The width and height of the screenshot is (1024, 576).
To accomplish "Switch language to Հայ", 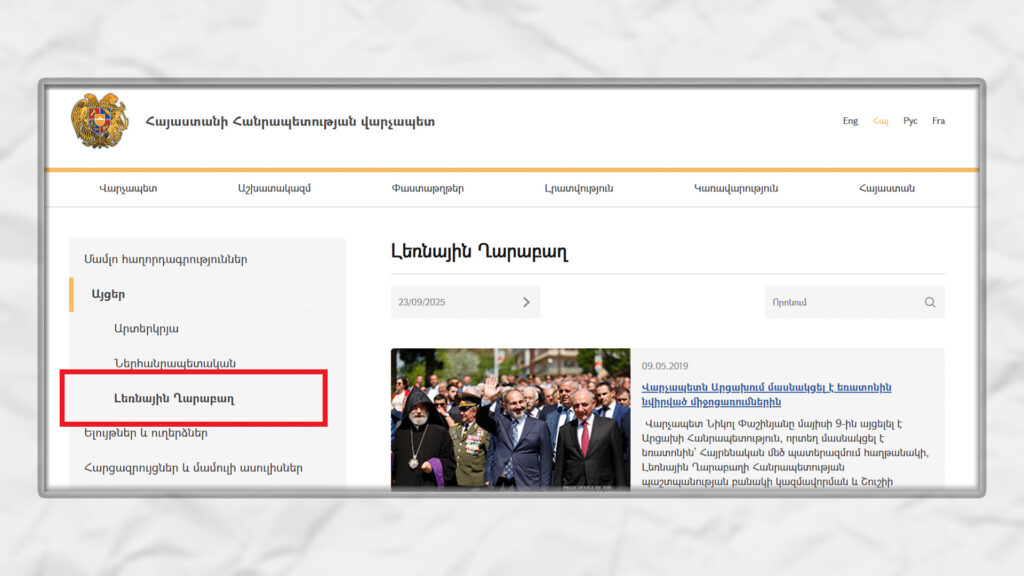I will tap(880, 121).
